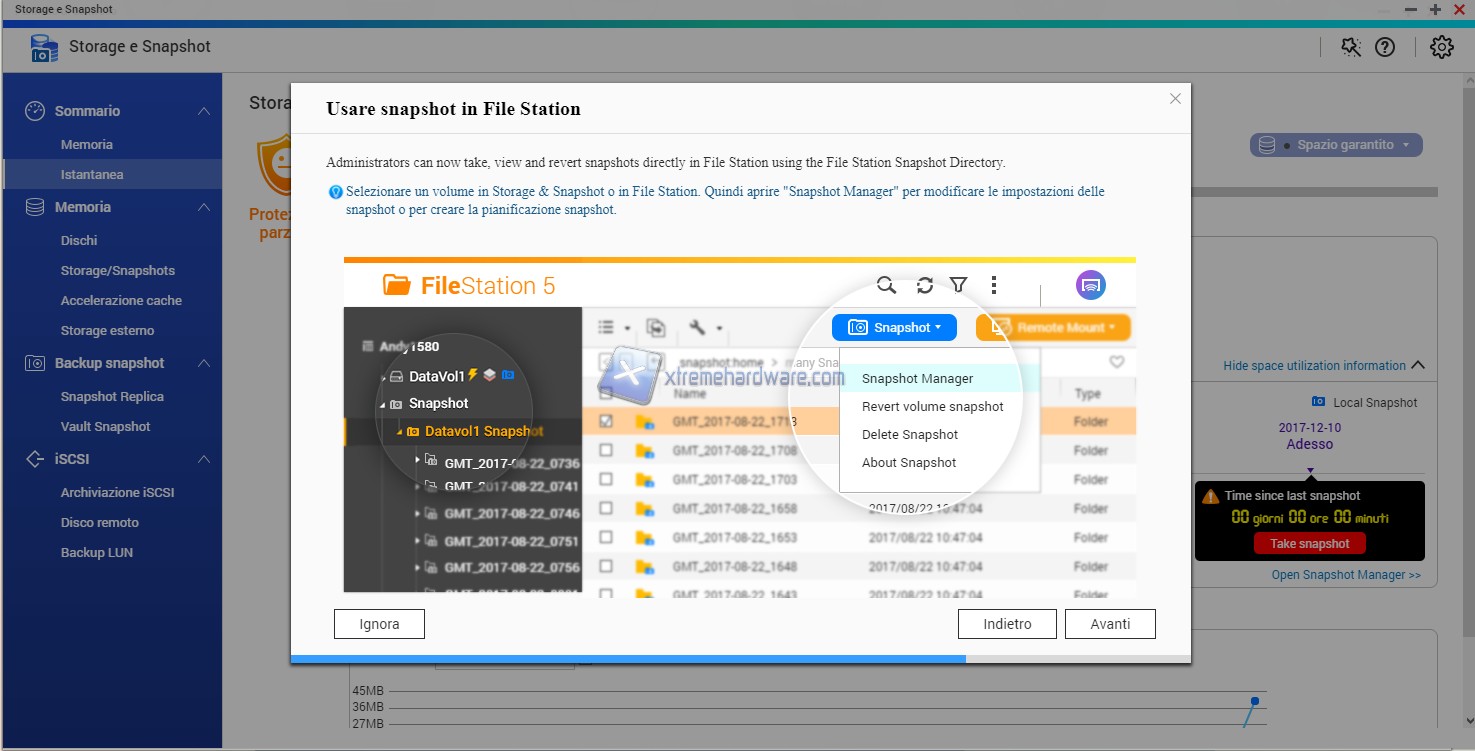Click the Indietro button
This screenshot has height=751, width=1475.
tap(1007, 624)
